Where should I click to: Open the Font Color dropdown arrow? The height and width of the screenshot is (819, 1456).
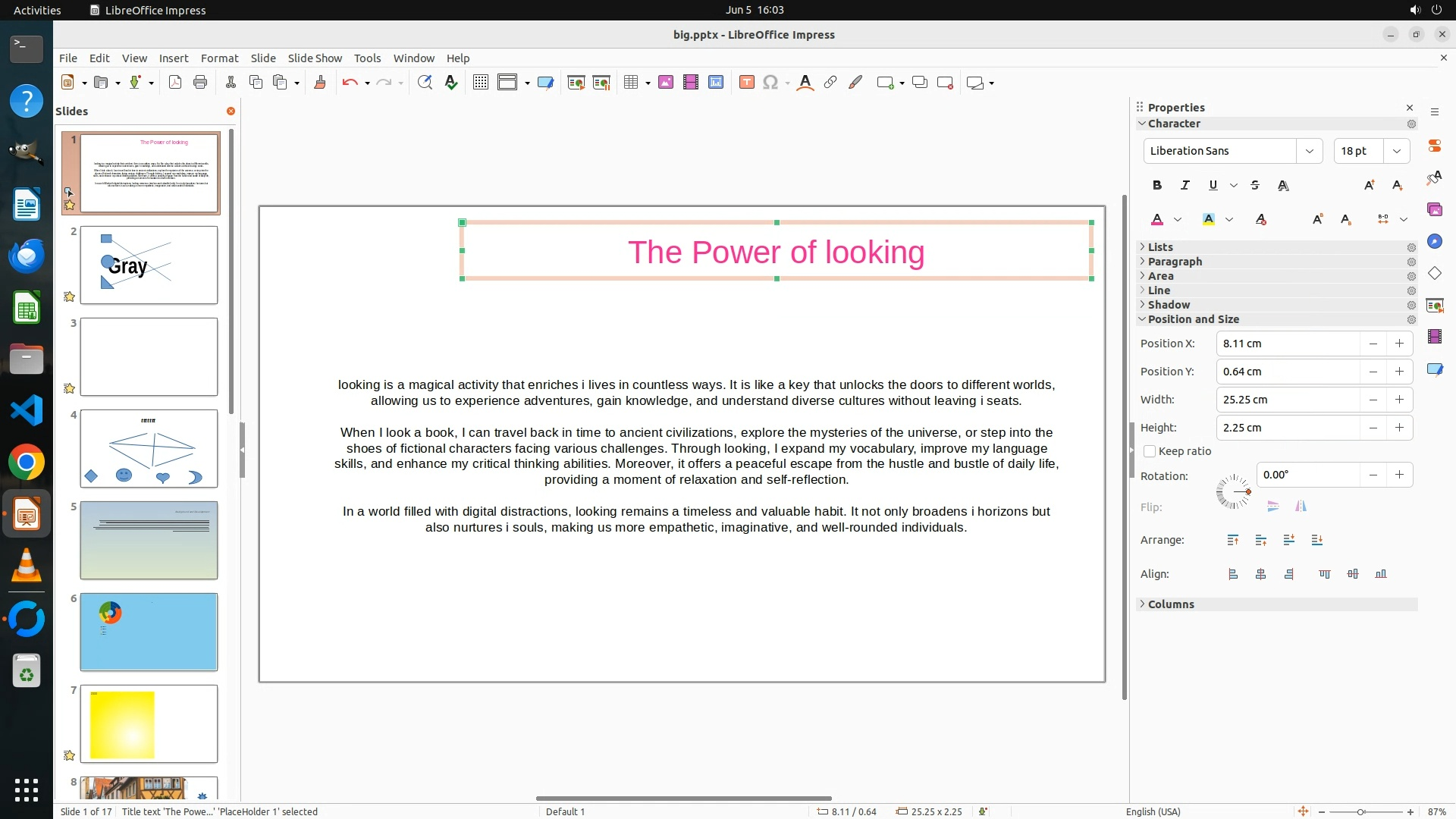(x=1178, y=220)
